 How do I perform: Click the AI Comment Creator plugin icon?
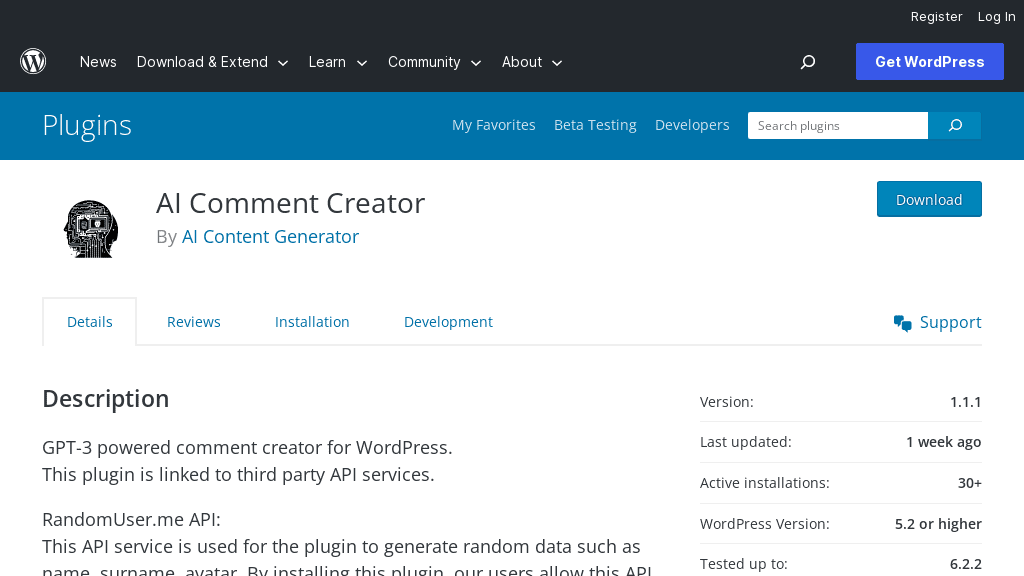(91, 229)
